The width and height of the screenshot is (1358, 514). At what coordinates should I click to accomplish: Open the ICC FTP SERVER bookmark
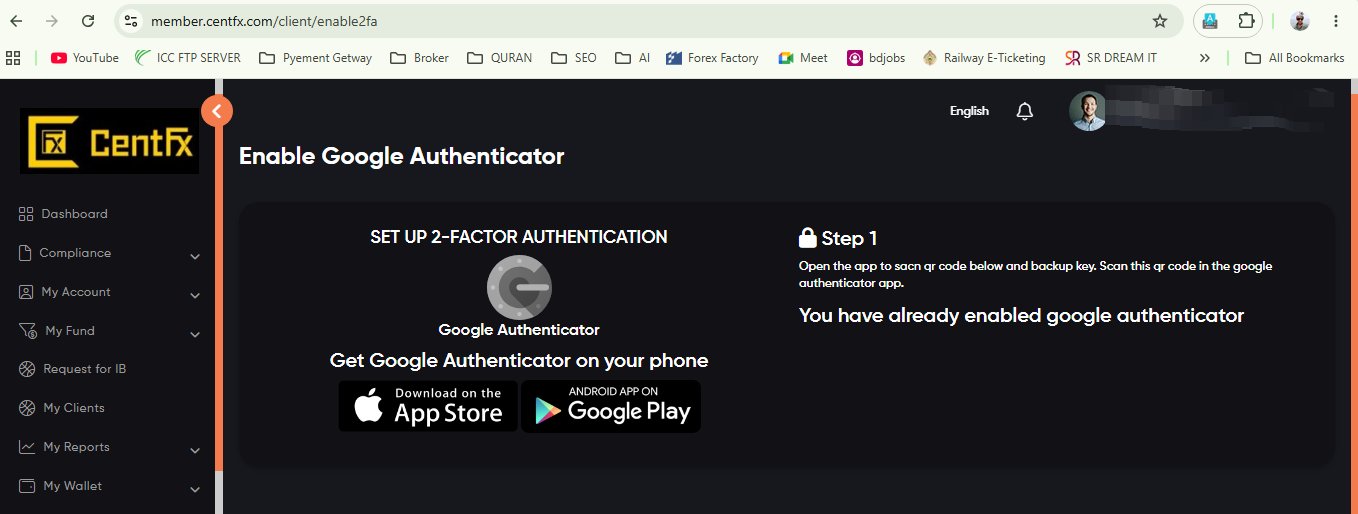click(188, 58)
